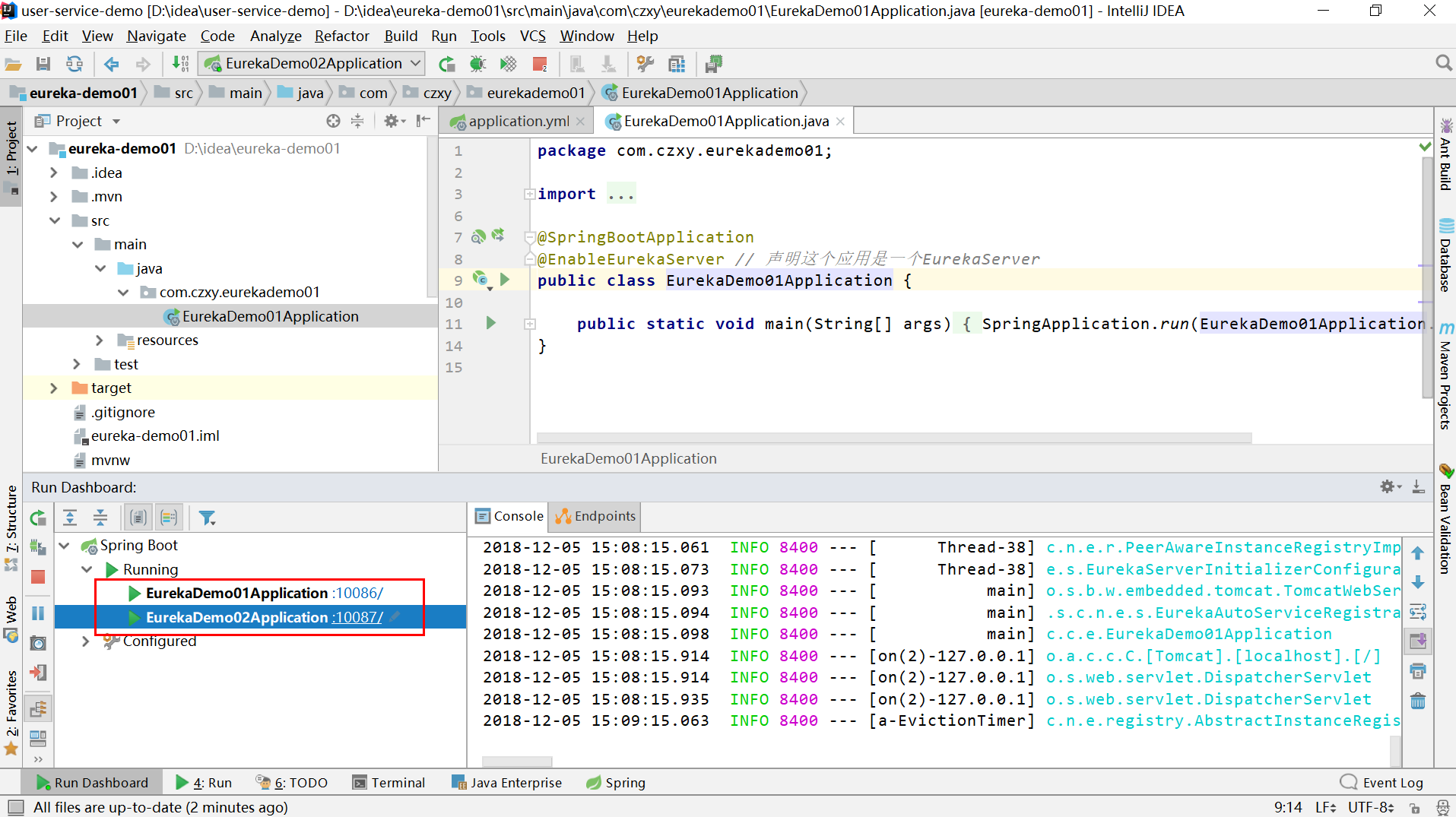
Task: Open the Refactor menu
Action: click(341, 36)
